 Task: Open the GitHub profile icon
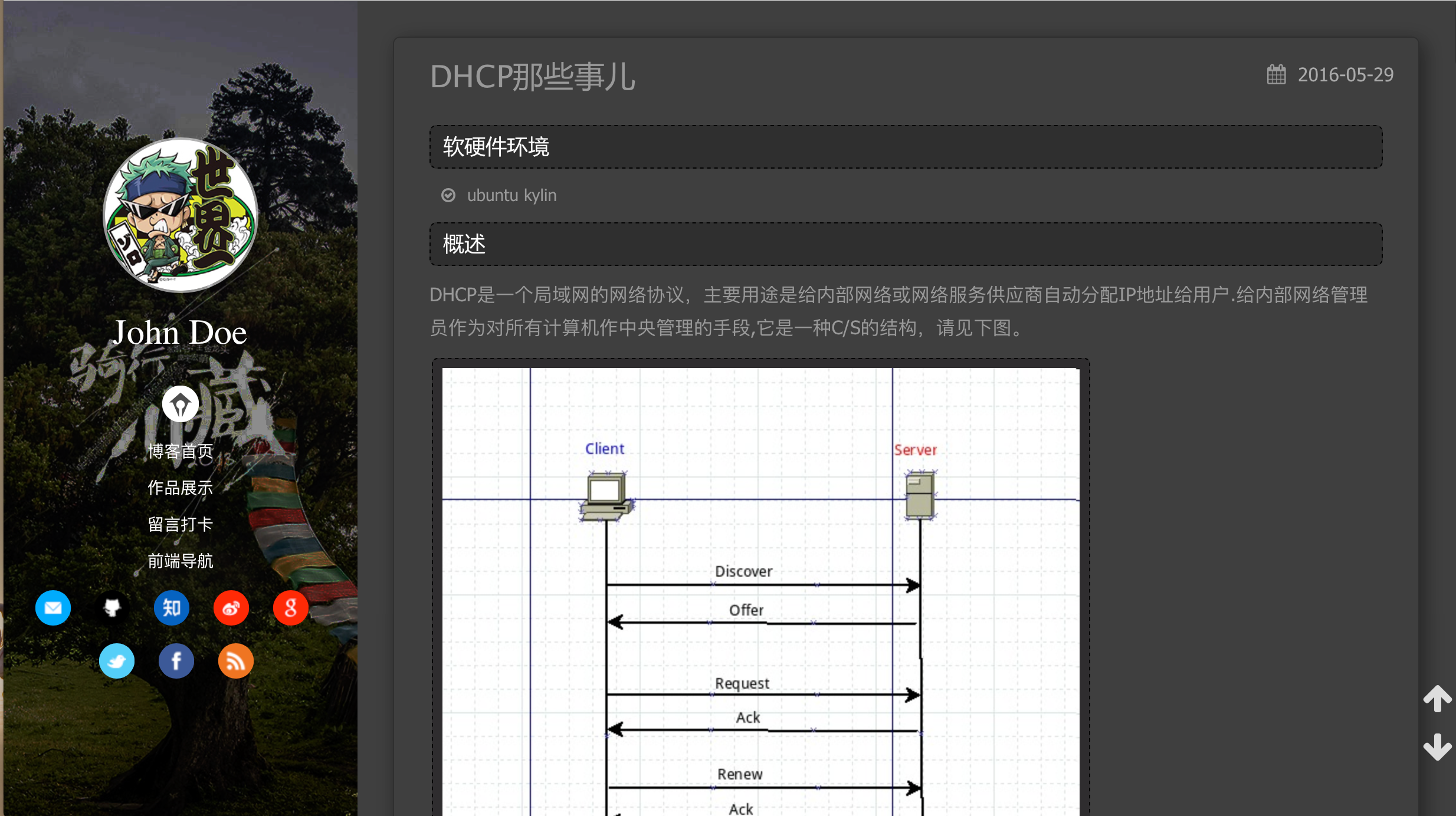(112, 608)
